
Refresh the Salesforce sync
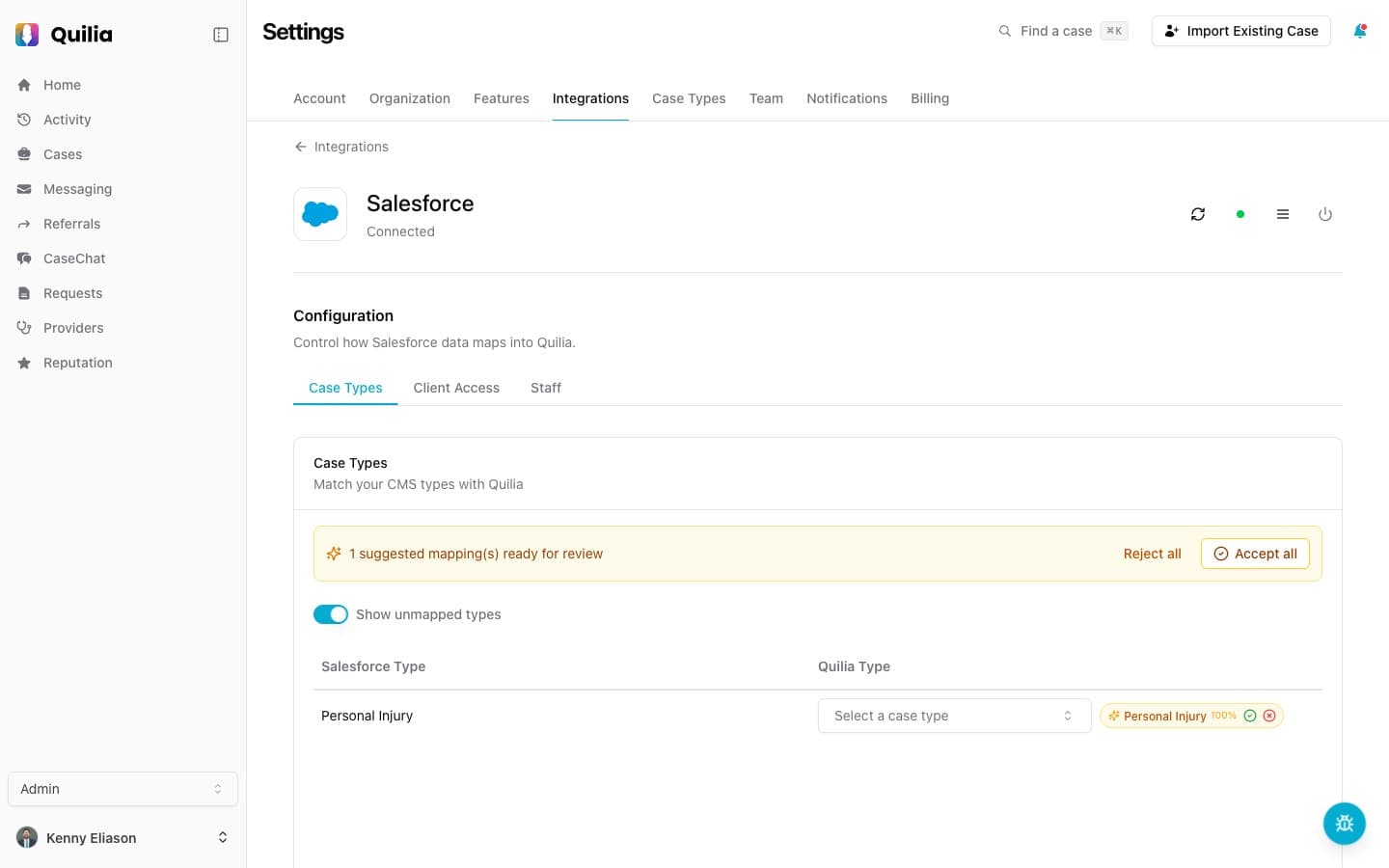point(1198,214)
